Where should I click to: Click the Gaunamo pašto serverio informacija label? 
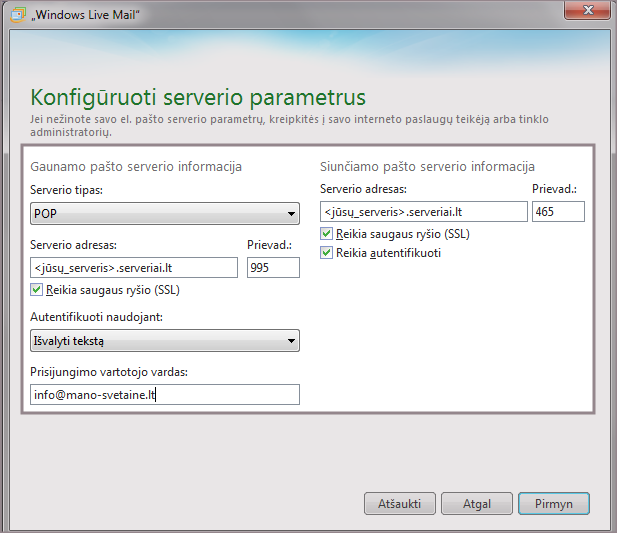[137, 166]
